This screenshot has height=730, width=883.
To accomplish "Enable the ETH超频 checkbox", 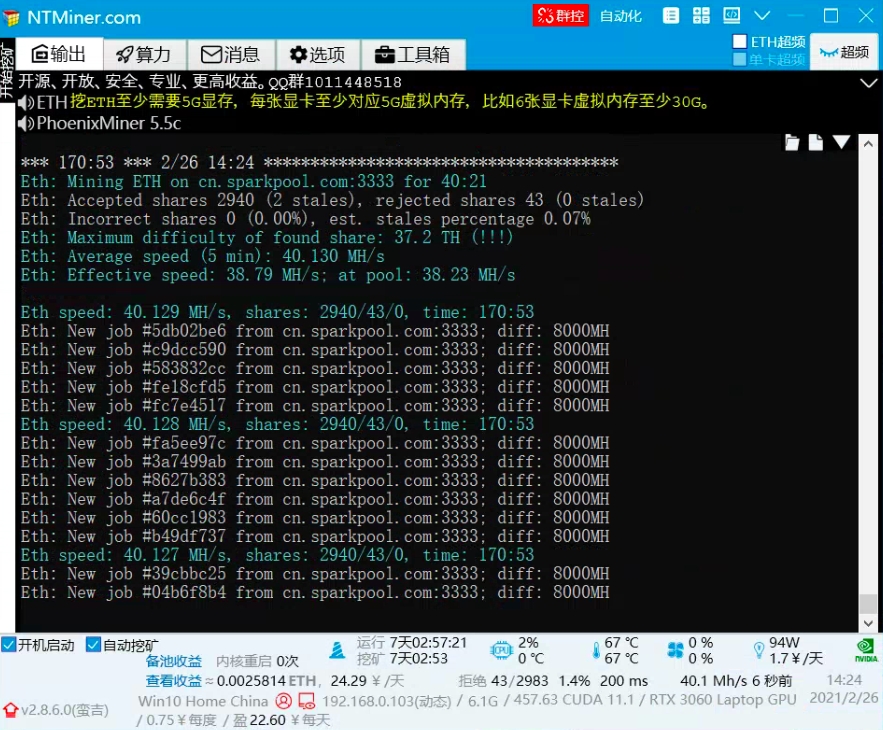I will 740,42.
